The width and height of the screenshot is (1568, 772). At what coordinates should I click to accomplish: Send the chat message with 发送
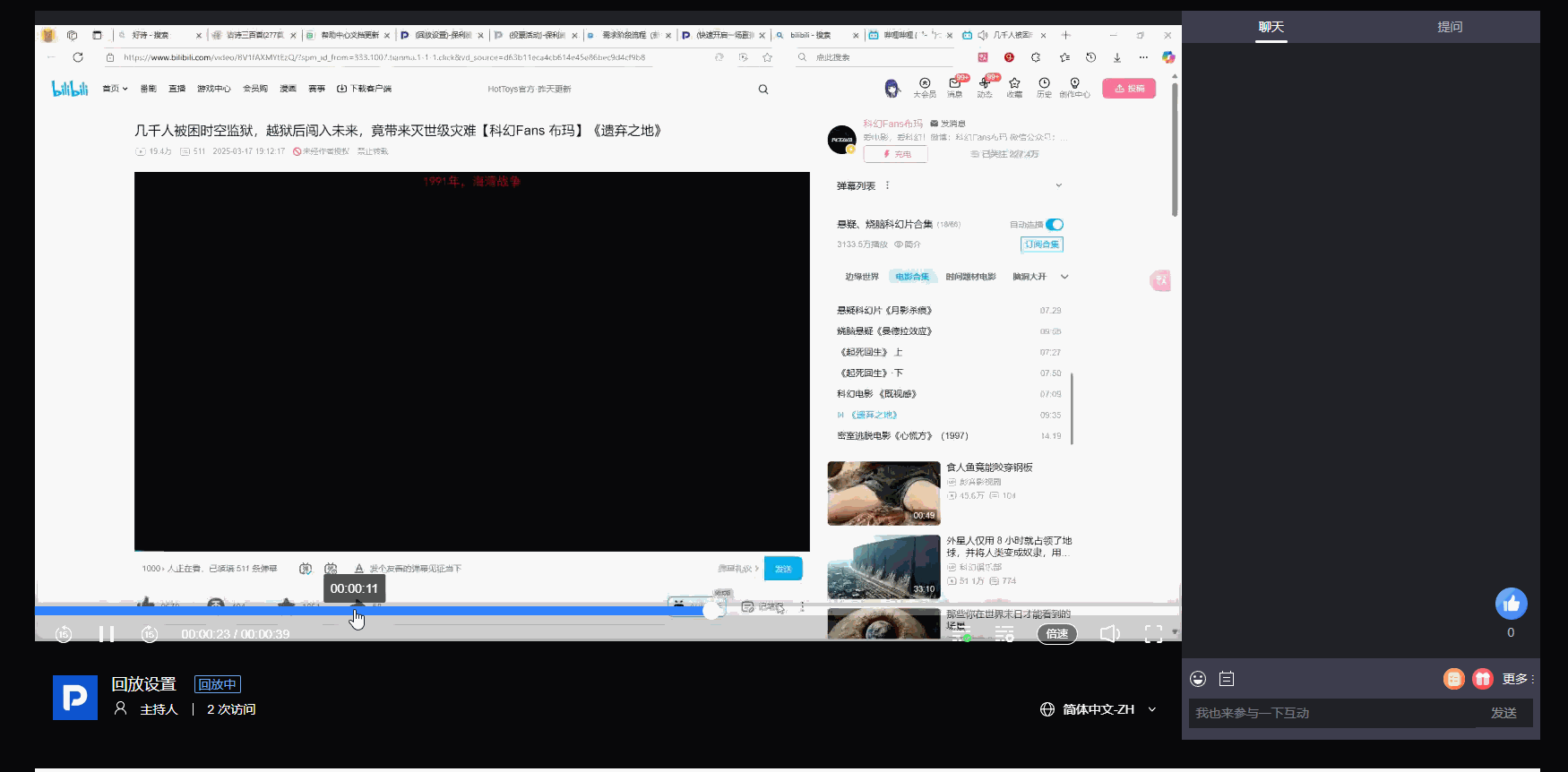click(x=1503, y=713)
